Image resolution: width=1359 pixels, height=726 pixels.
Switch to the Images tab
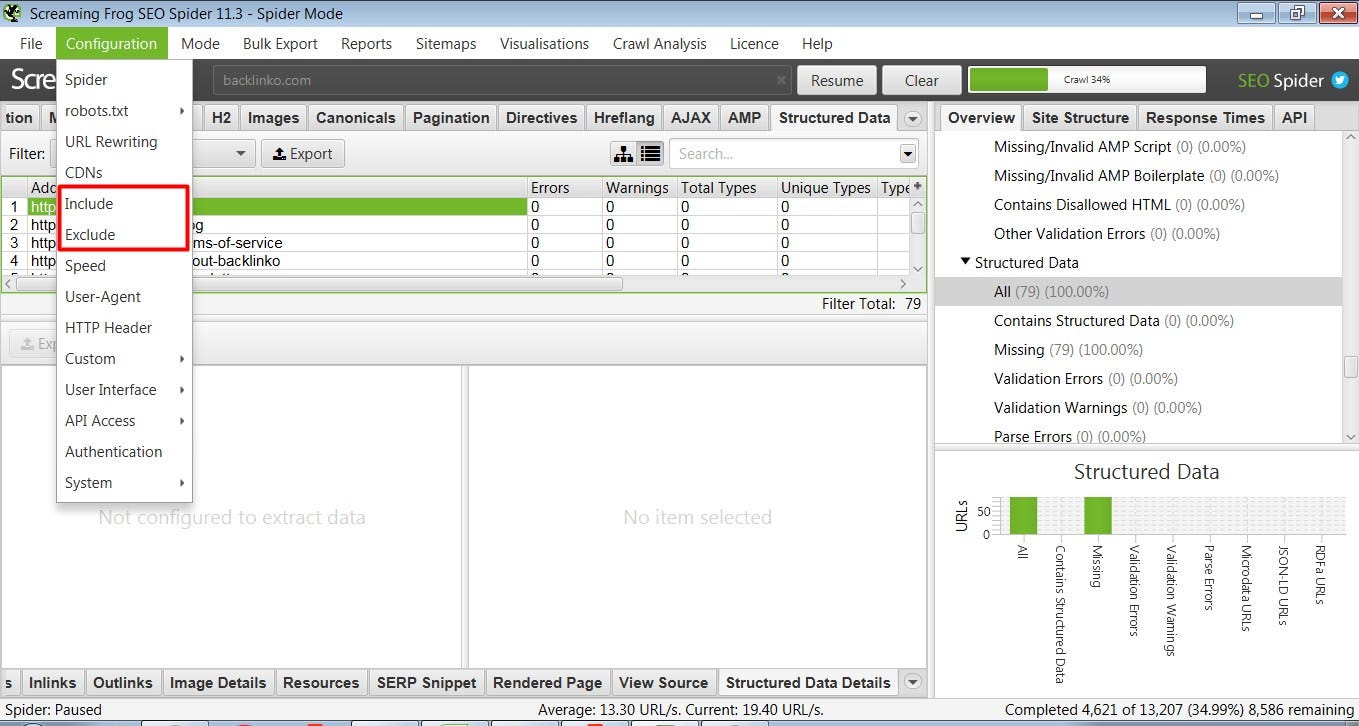point(273,118)
